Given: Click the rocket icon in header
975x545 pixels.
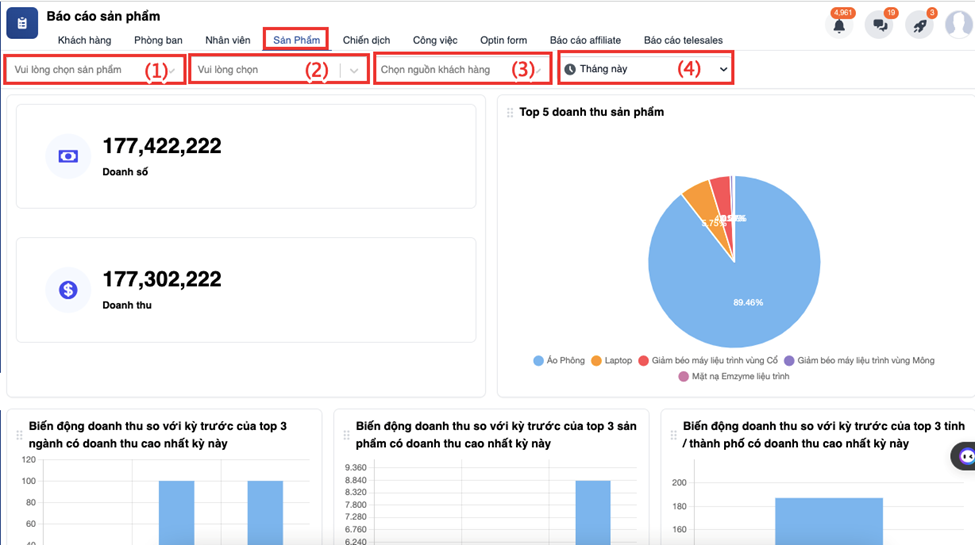Looking at the screenshot, I should [918, 26].
